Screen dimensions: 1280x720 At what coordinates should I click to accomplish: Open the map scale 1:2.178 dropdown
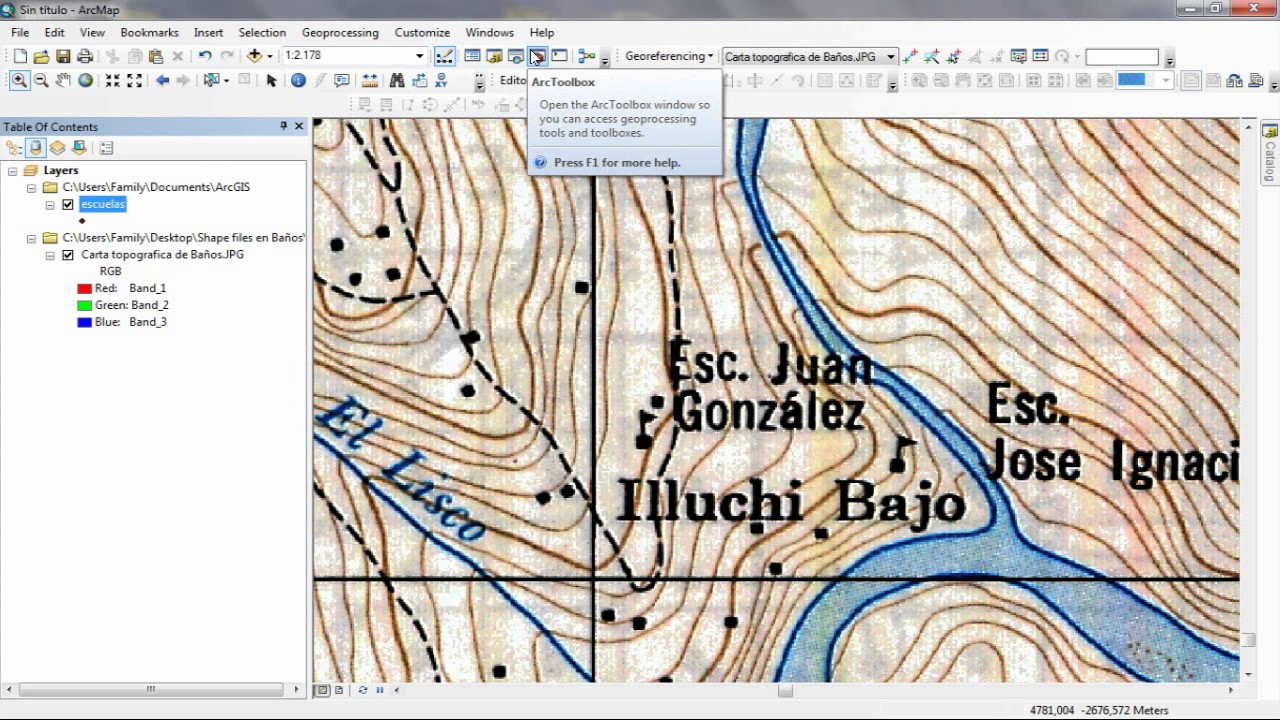tap(420, 56)
